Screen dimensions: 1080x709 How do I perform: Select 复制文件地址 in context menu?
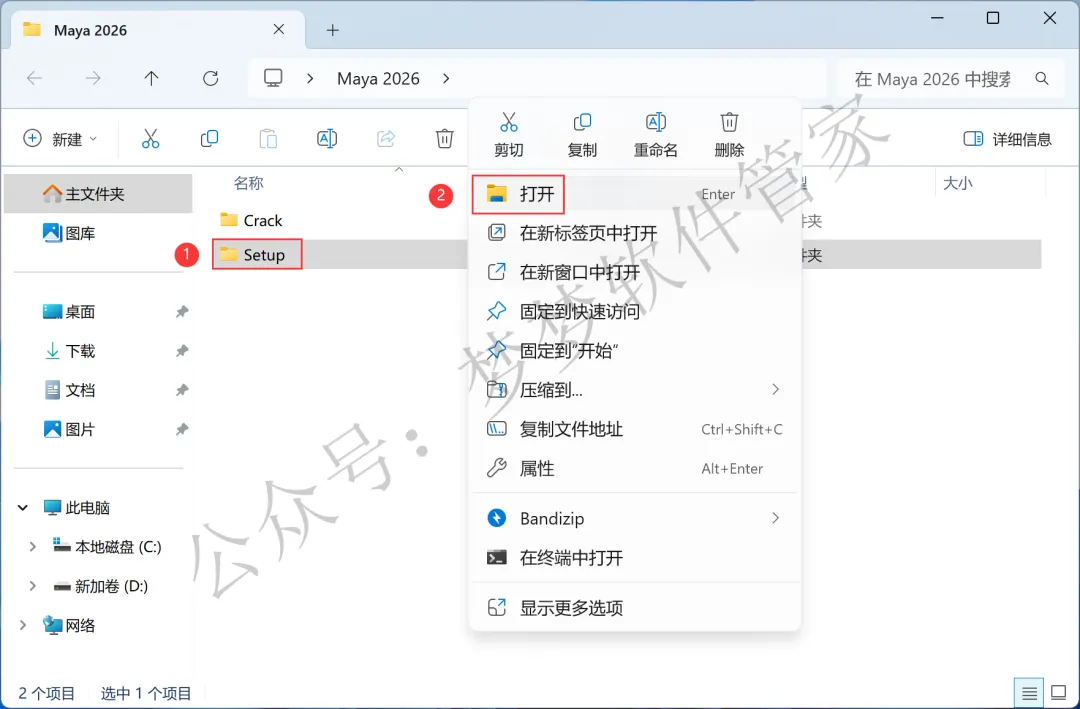tap(634, 429)
